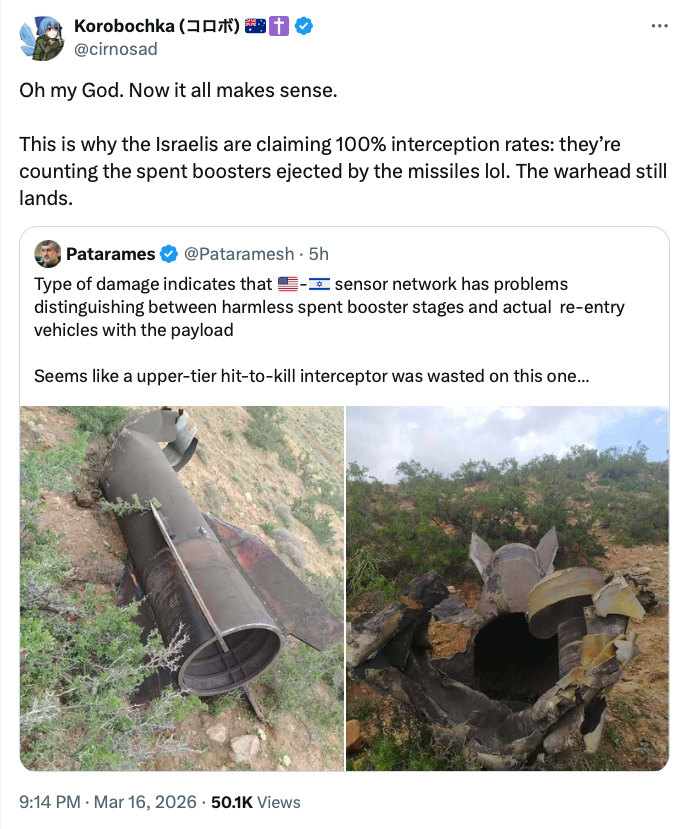This screenshot has height=829, width=689.
Task: Click Korobochka's blue verified badge
Action: point(303,27)
